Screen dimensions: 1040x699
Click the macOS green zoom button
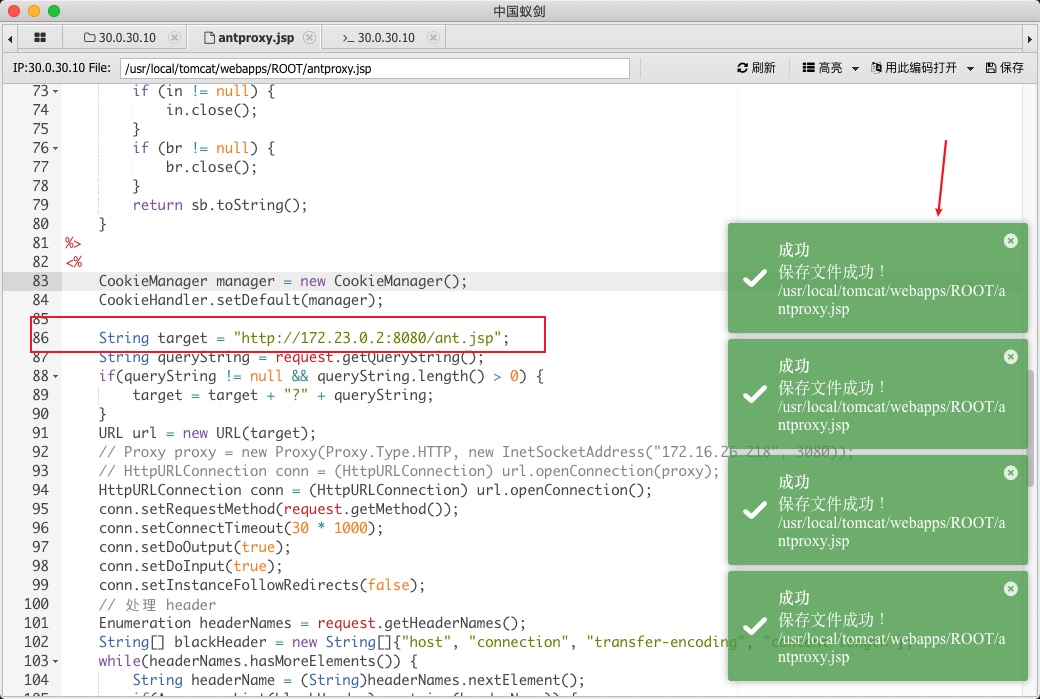click(x=54, y=11)
